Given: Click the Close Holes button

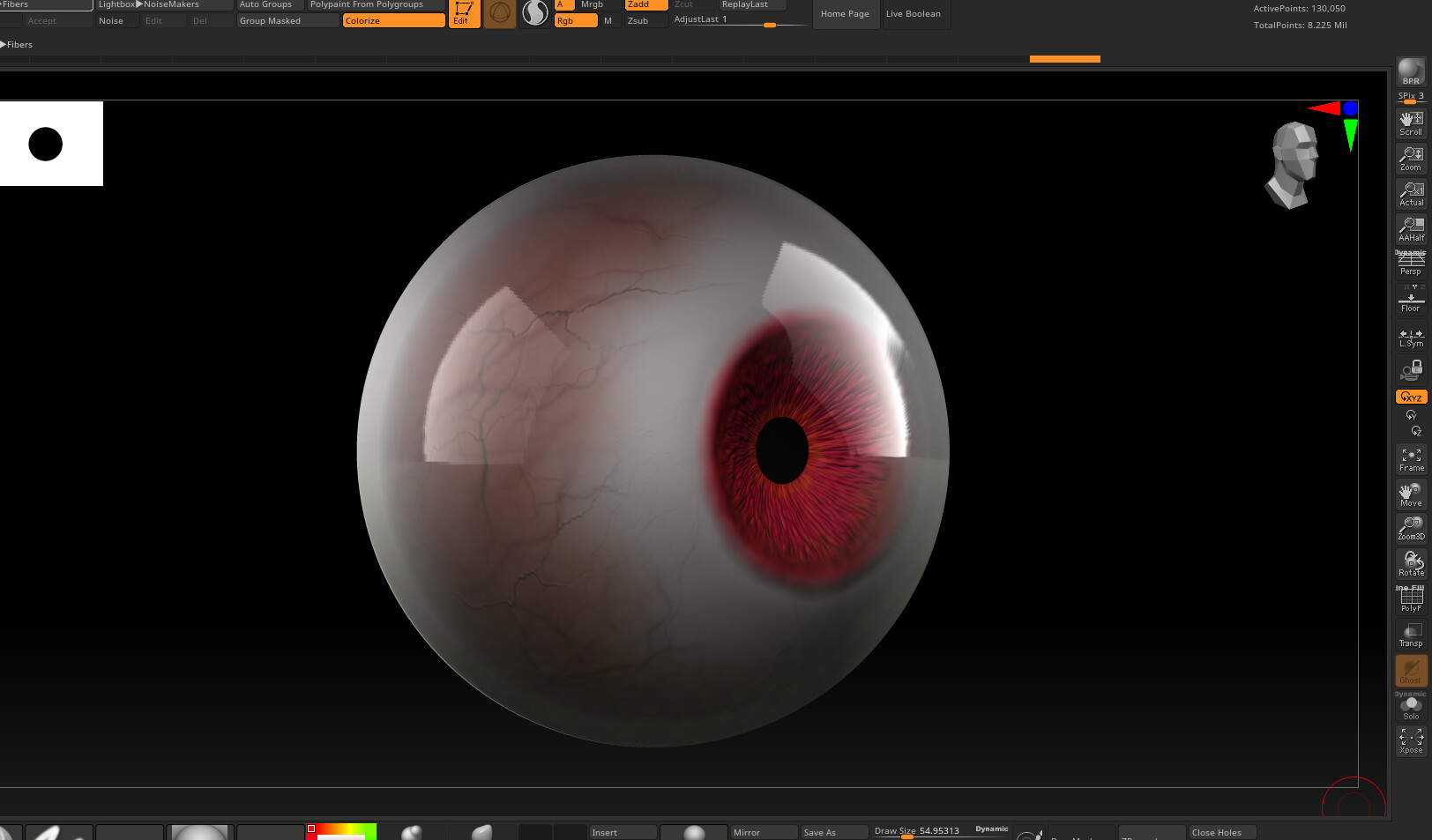Looking at the screenshot, I should [1220, 832].
